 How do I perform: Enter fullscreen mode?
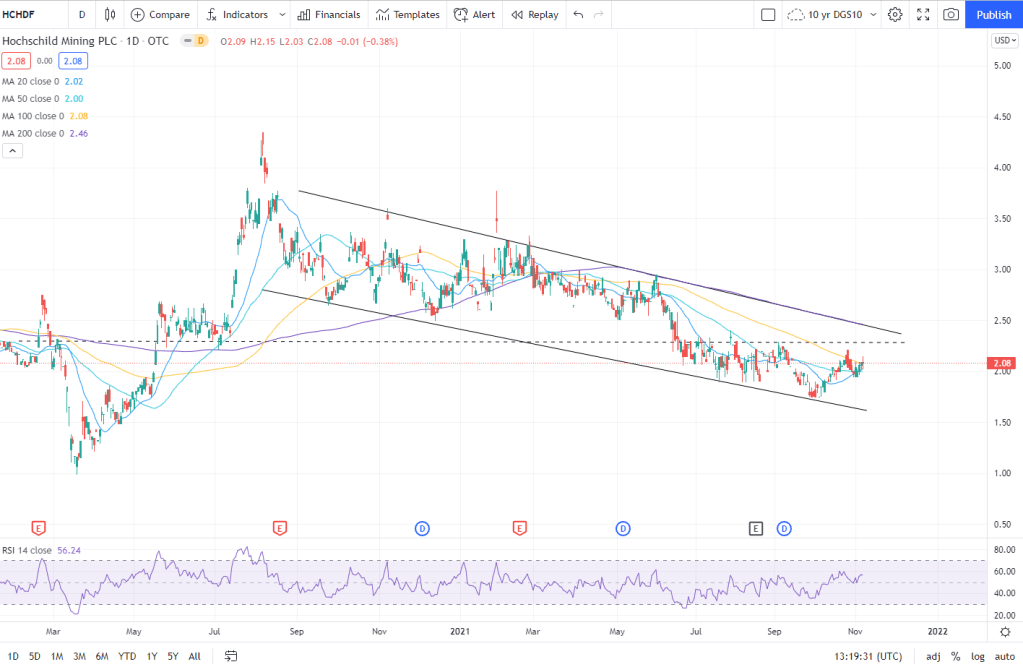coord(923,15)
